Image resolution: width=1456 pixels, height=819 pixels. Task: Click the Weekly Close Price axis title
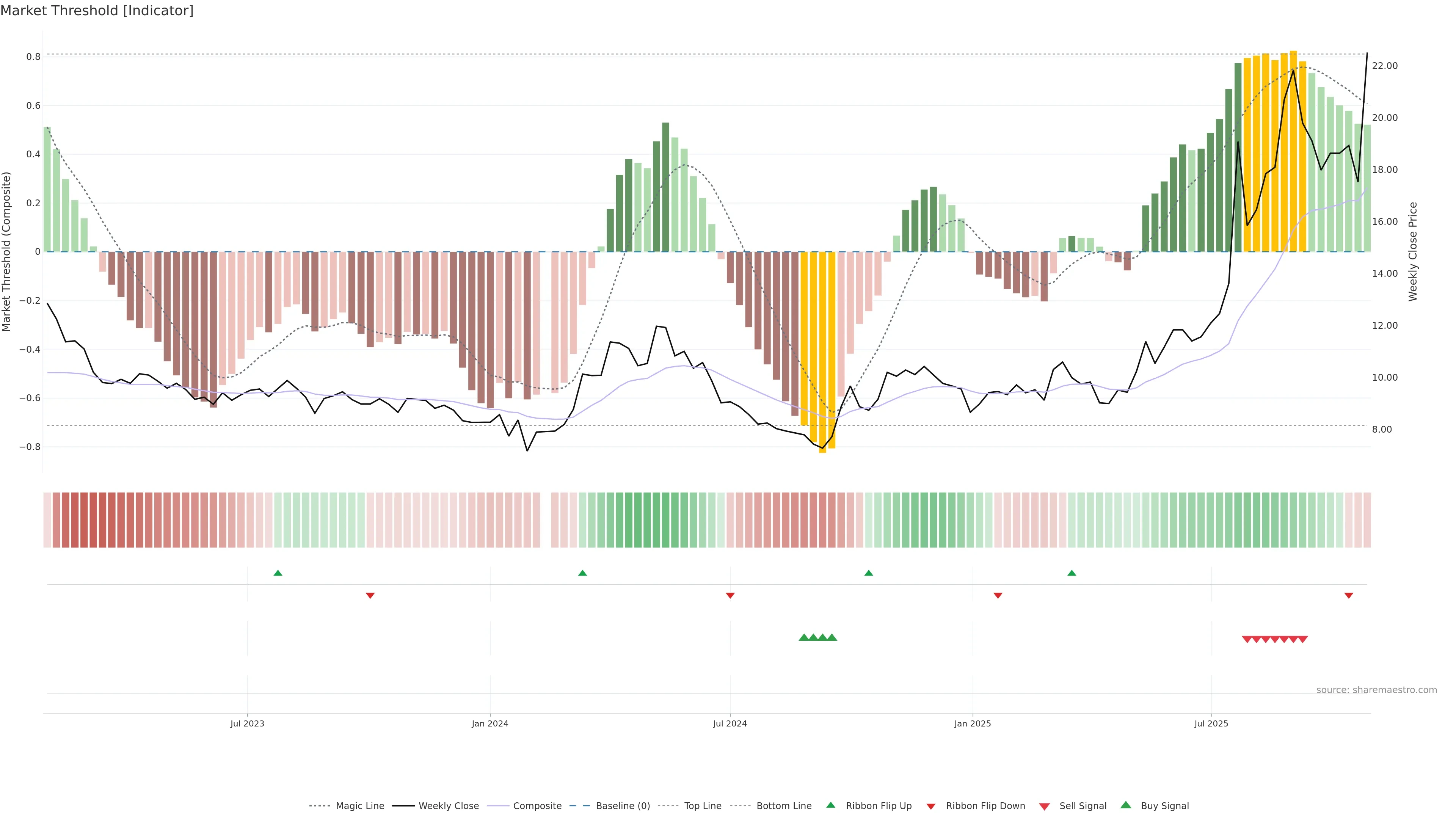1412,251
